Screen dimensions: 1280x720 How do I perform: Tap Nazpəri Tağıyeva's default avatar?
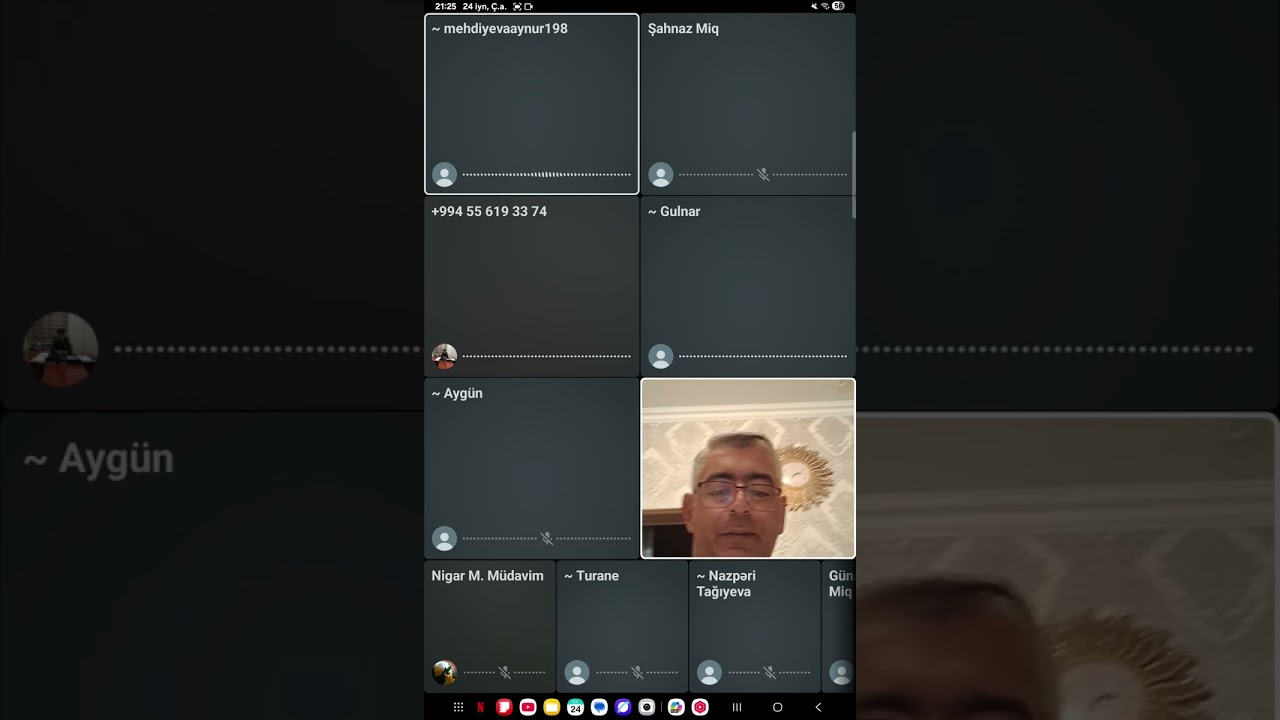click(709, 673)
